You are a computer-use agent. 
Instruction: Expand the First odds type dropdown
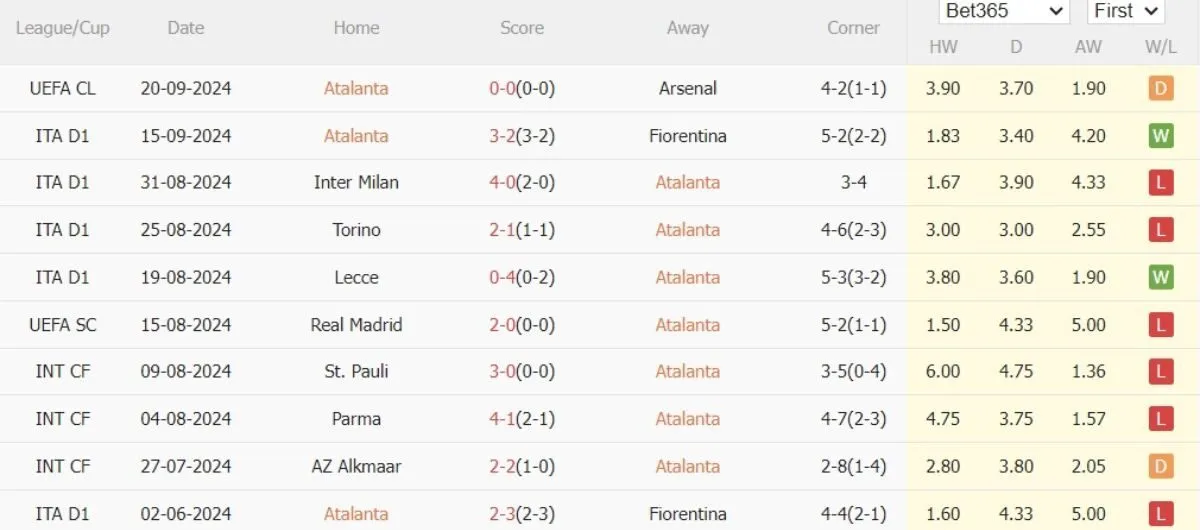tap(1125, 11)
